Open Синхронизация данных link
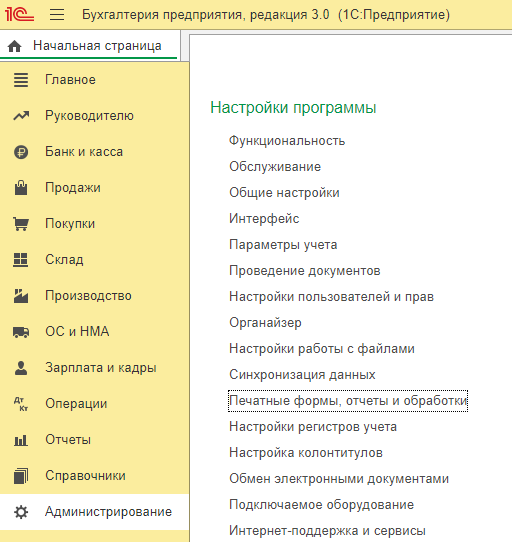Image resolution: width=512 pixels, height=542 pixels. 302,374
